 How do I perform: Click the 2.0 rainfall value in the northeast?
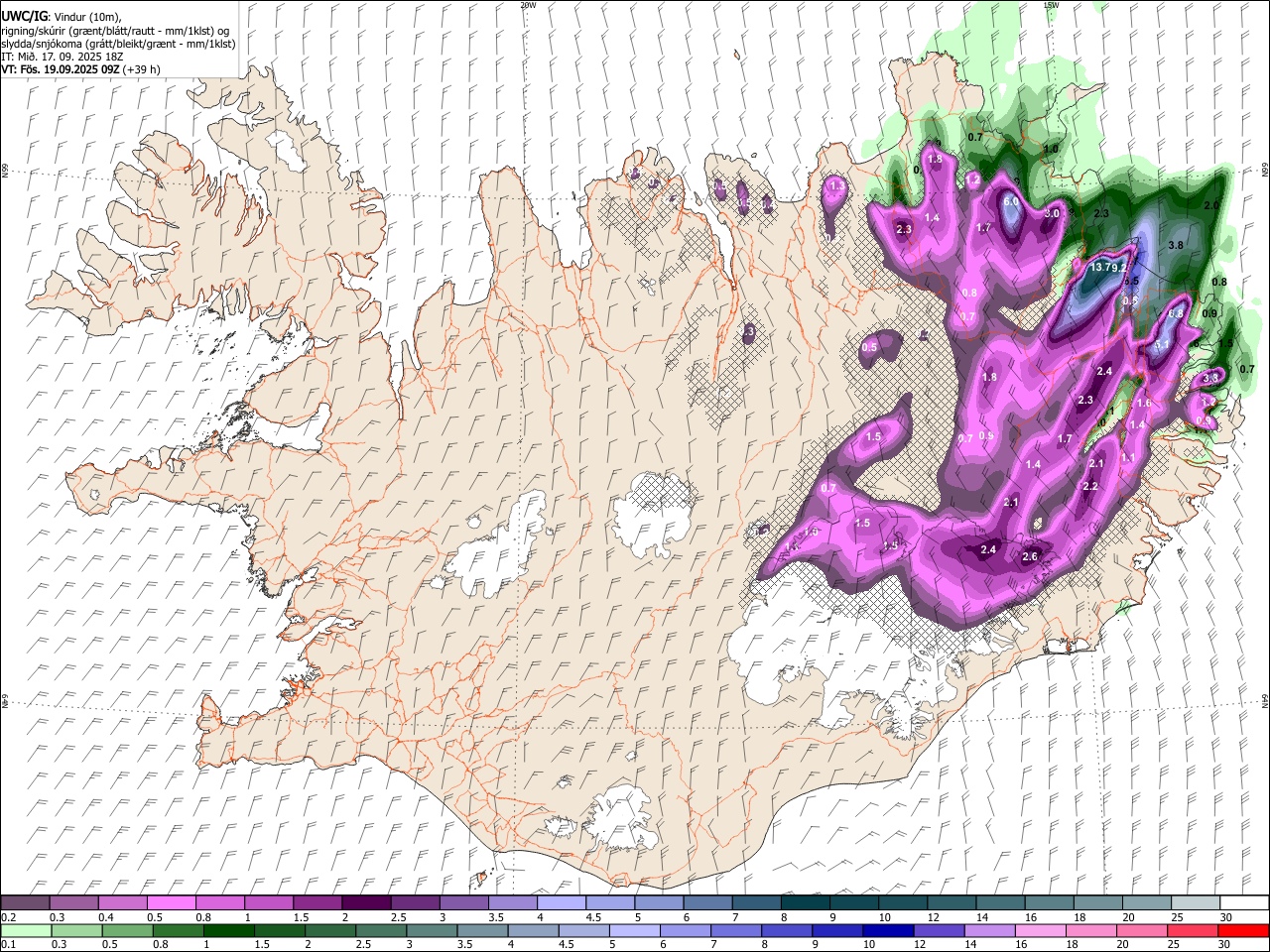[x=1211, y=205]
